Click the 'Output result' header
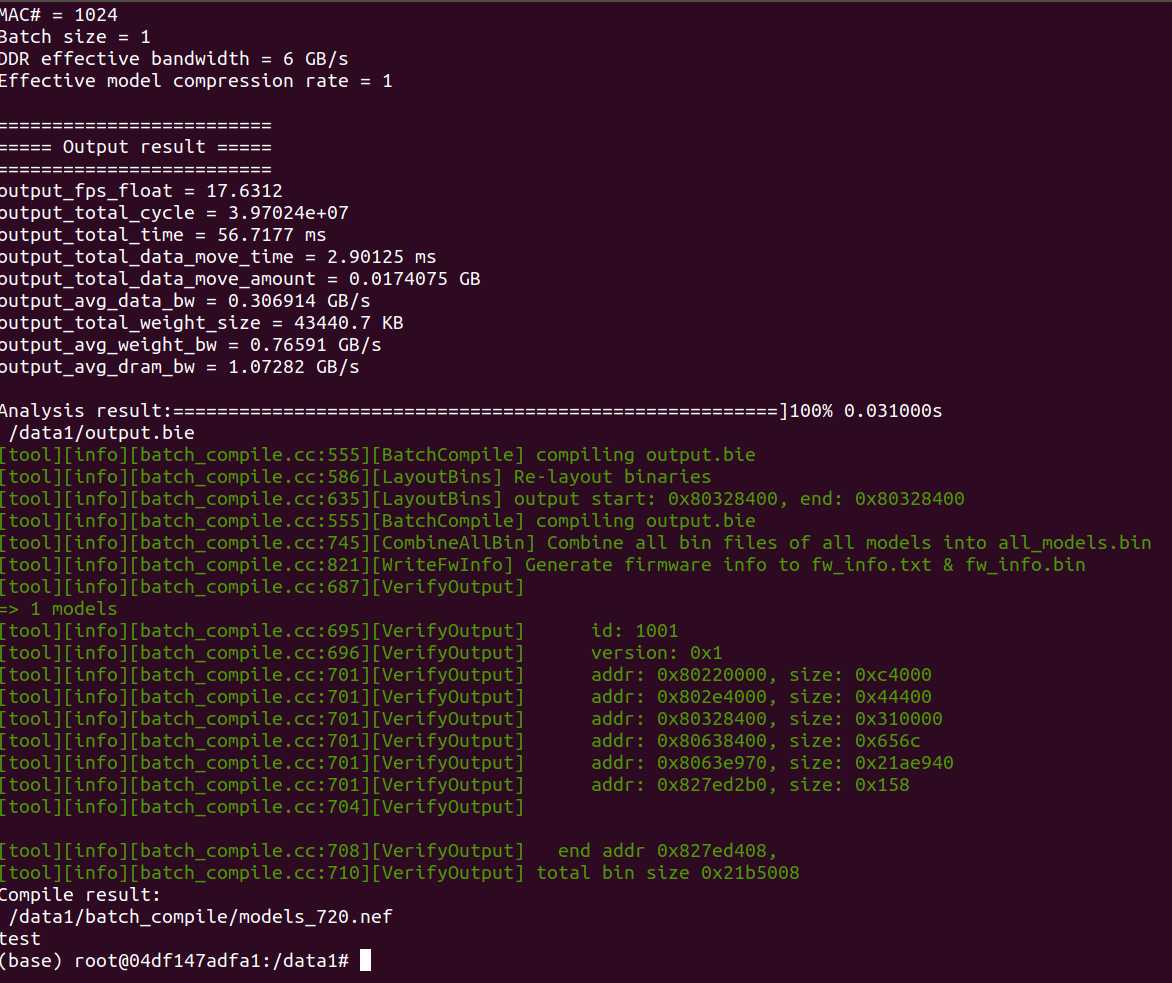This screenshot has height=983, width=1172. pos(135,147)
